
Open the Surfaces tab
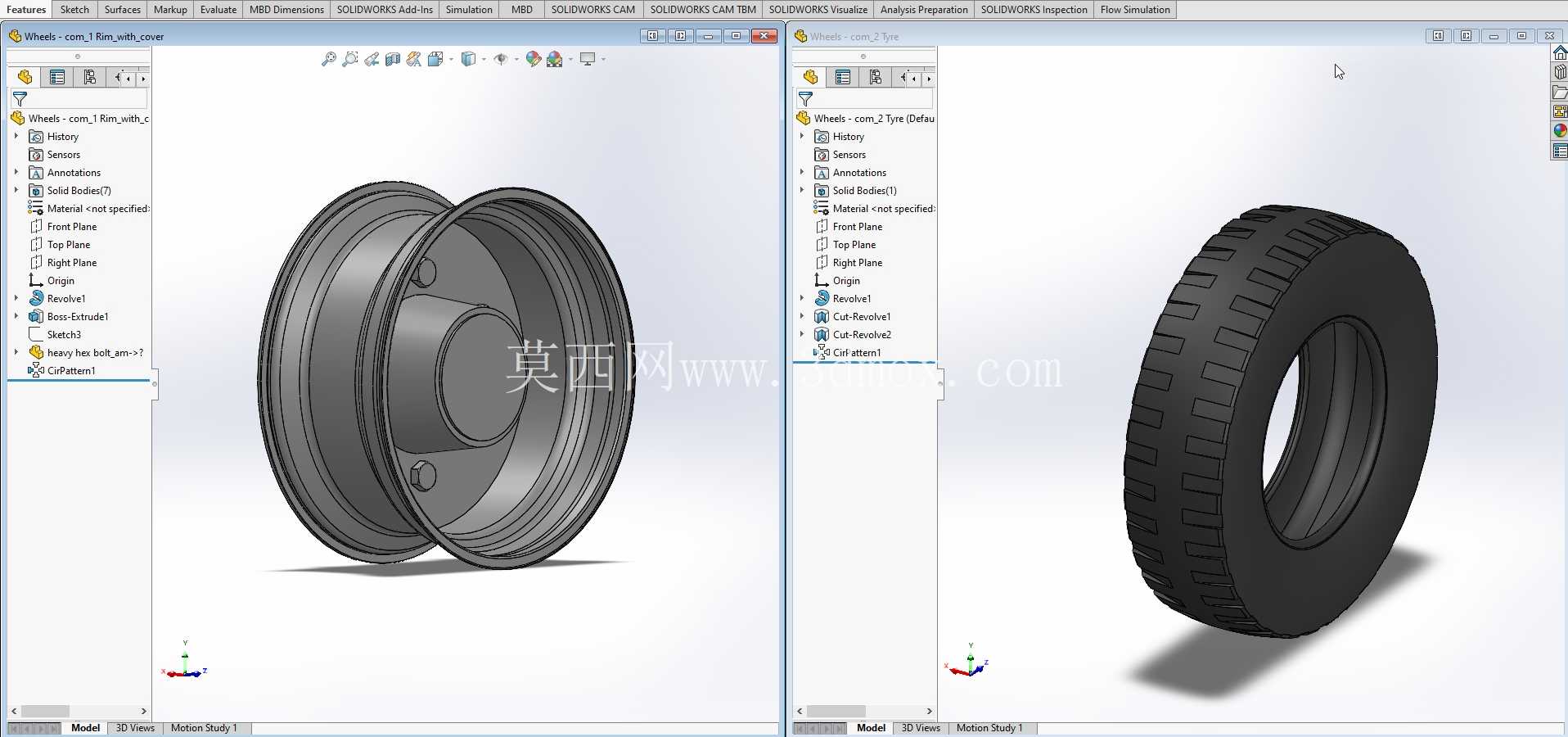click(123, 10)
